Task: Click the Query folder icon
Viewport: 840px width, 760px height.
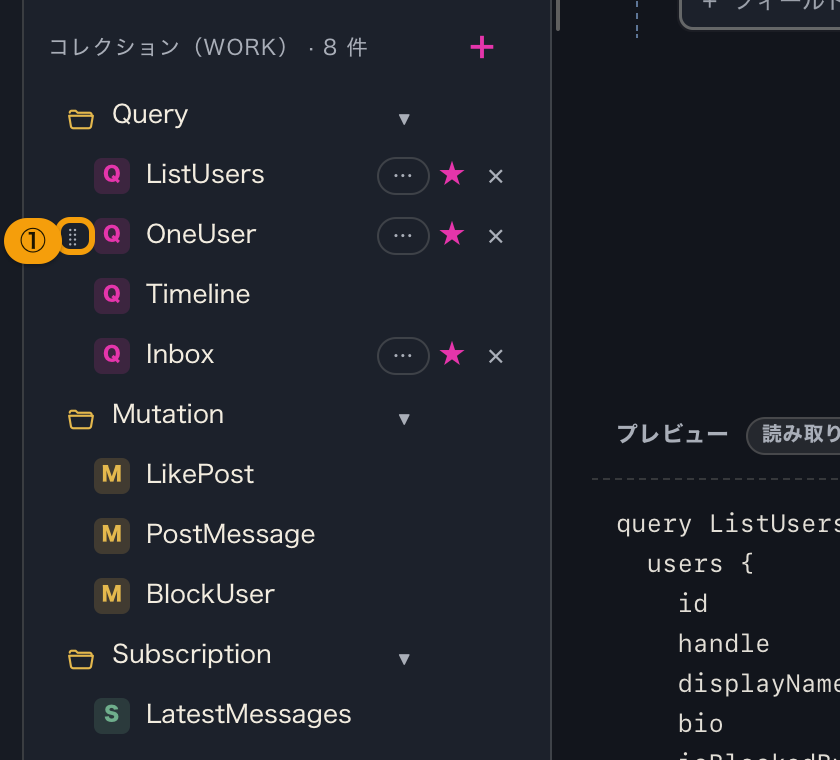Action: 81,119
